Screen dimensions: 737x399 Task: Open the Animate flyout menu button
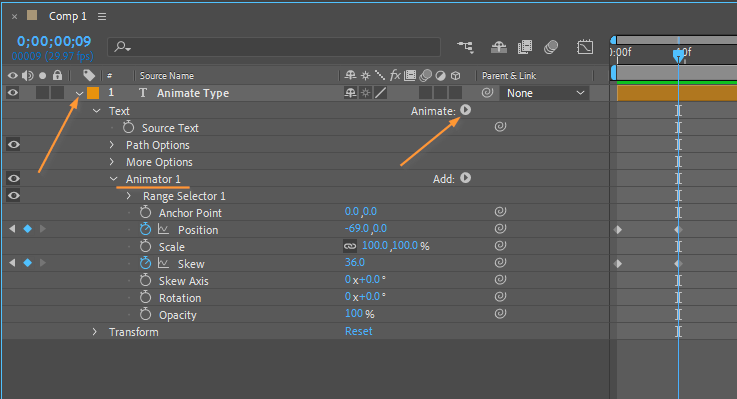click(465, 110)
